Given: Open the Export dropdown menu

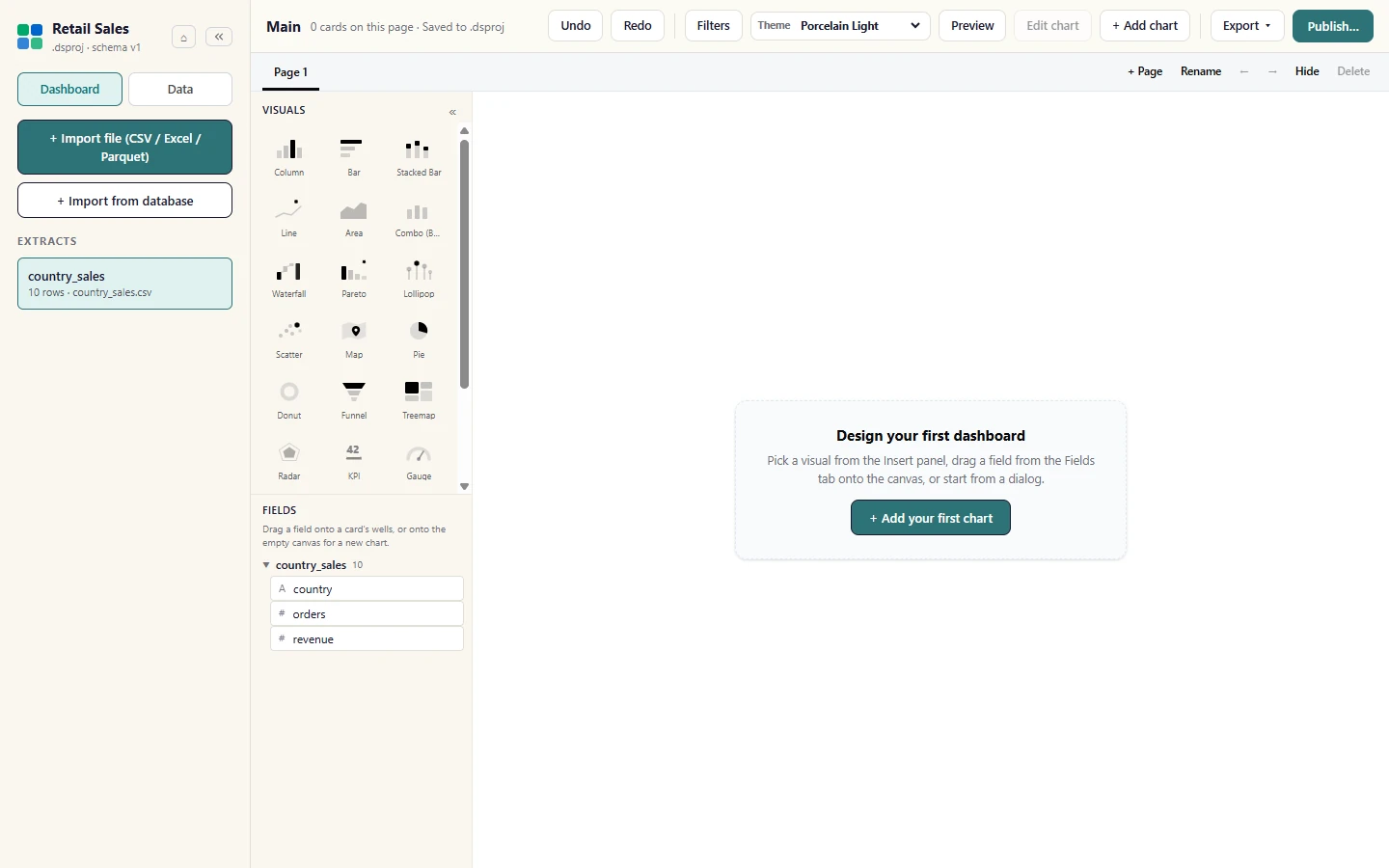Looking at the screenshot, I should 1246,26.
